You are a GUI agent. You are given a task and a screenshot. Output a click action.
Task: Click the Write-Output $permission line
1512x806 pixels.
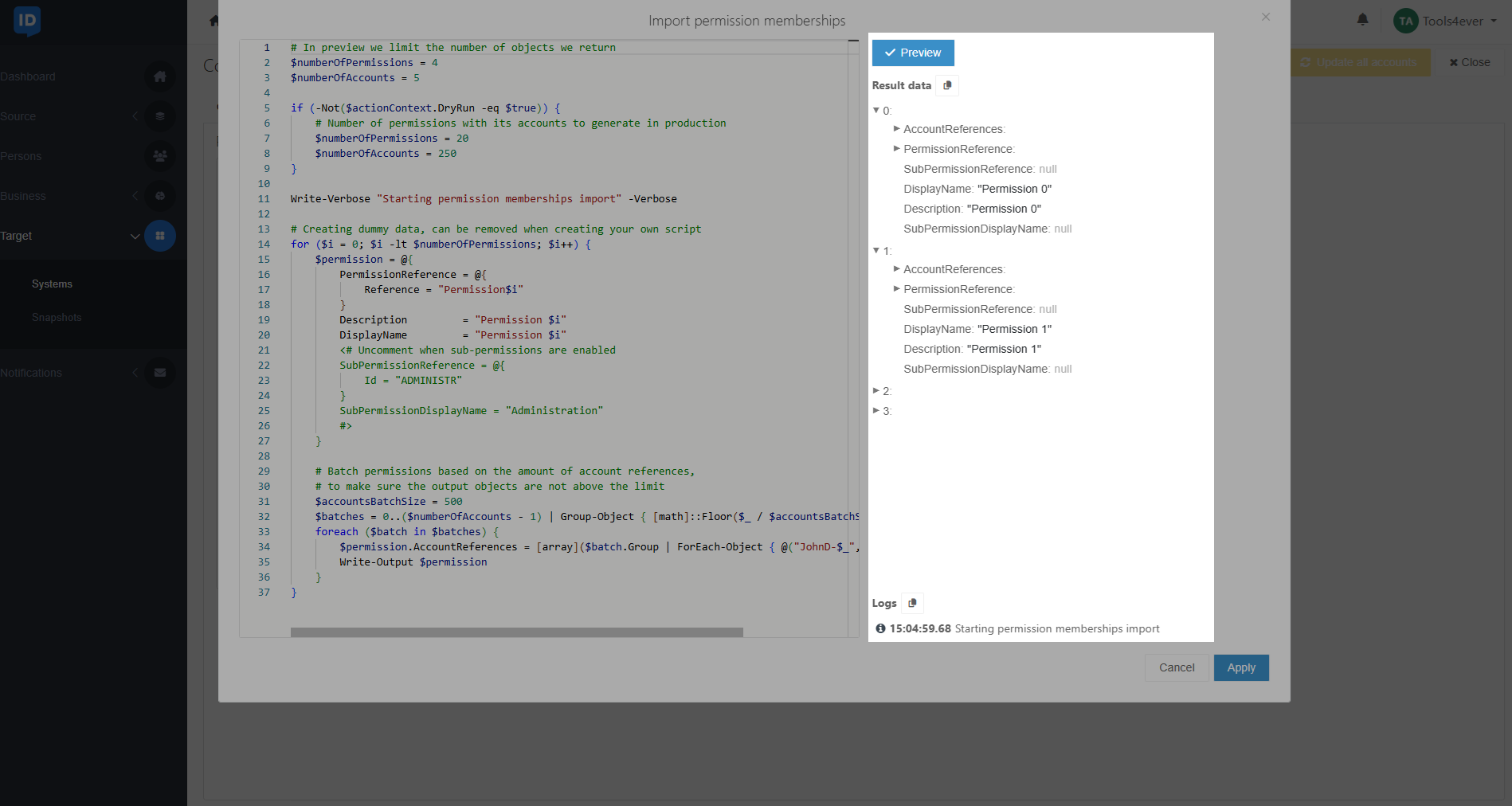coord(413,562)
